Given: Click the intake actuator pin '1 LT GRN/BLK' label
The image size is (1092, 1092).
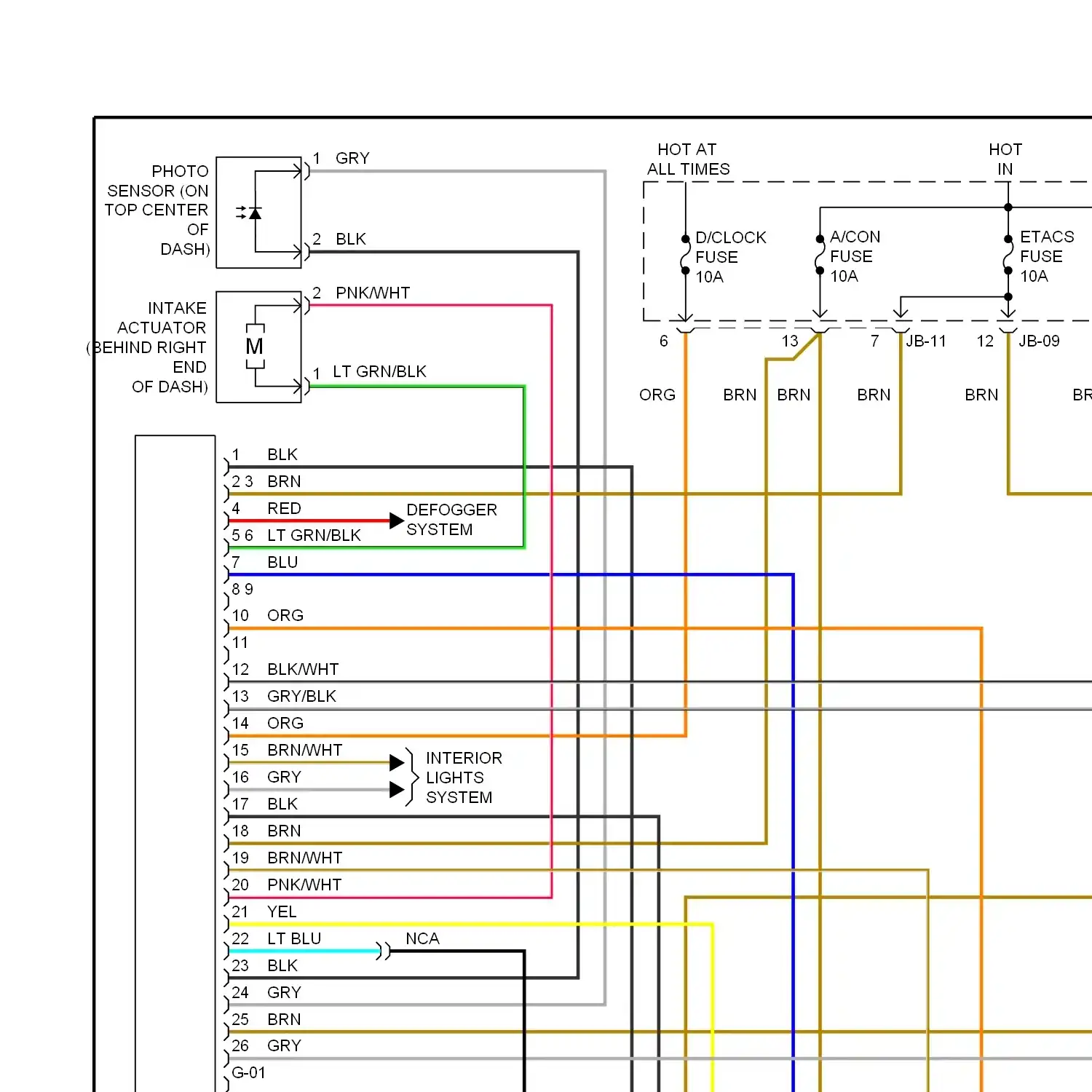Looking at the screenshot, I should click(369, 372).
